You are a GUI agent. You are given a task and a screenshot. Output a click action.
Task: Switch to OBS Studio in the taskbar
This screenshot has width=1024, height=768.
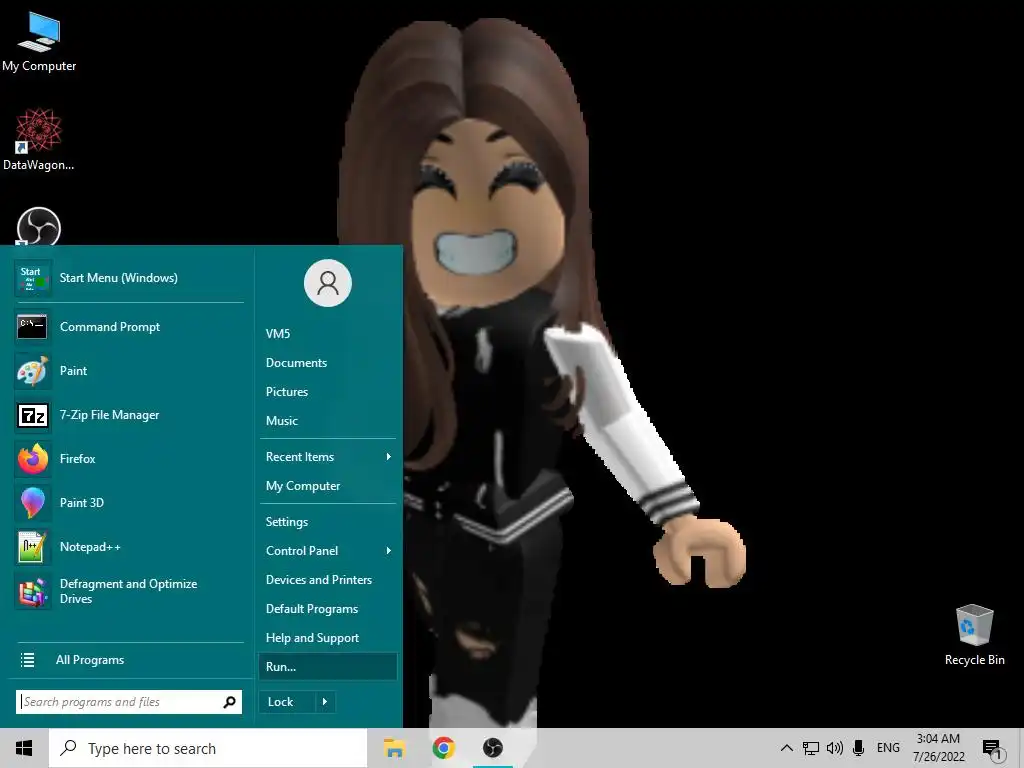[x=493, y=748]
